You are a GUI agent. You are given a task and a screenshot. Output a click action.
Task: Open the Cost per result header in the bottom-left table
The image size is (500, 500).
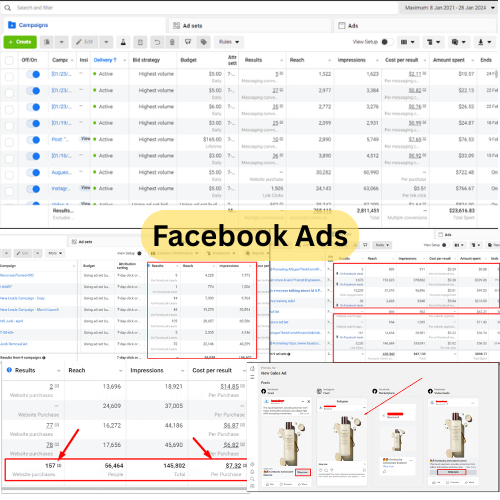pos(212,370)
